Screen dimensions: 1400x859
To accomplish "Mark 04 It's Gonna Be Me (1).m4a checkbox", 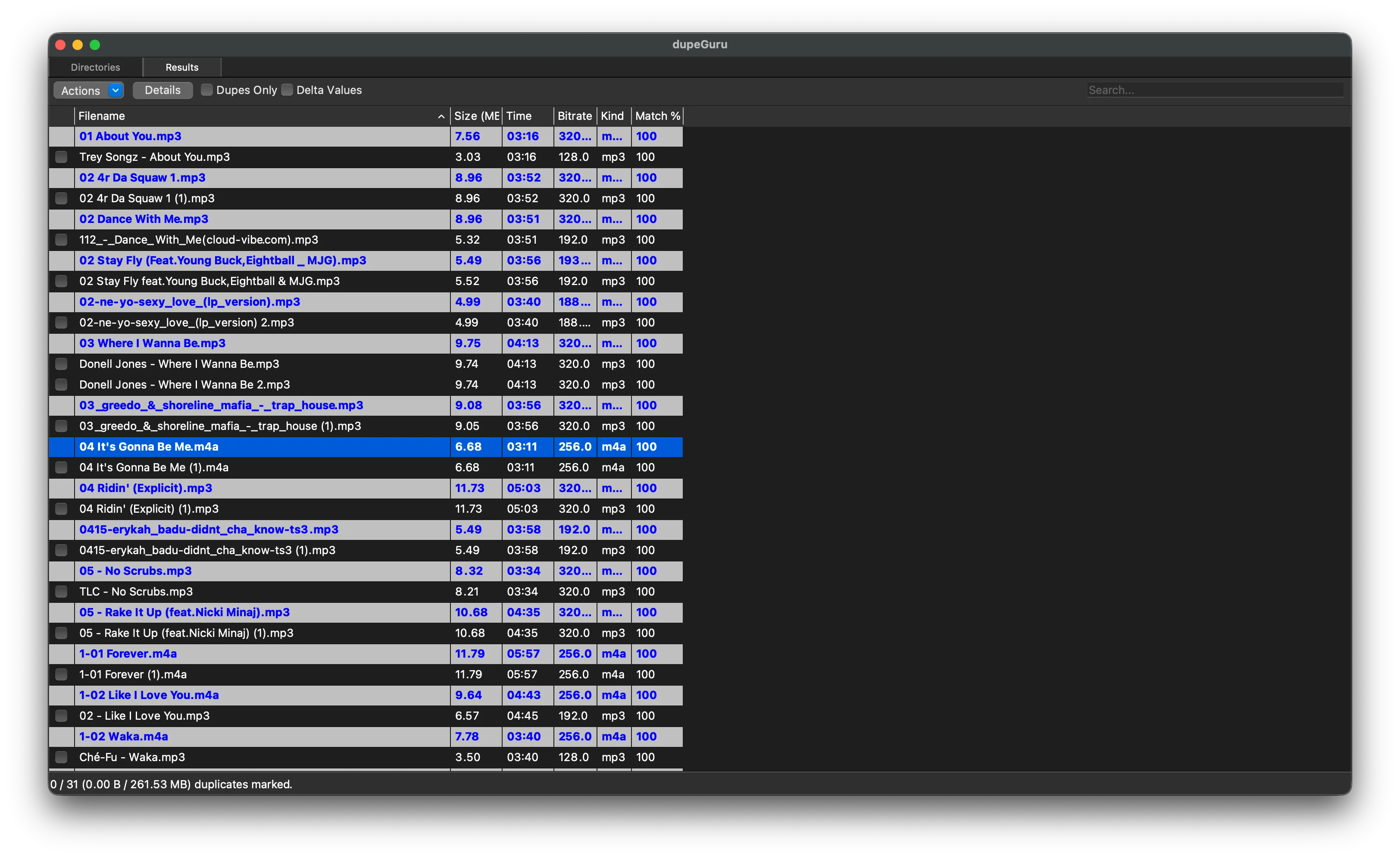I will pos(61,467).
